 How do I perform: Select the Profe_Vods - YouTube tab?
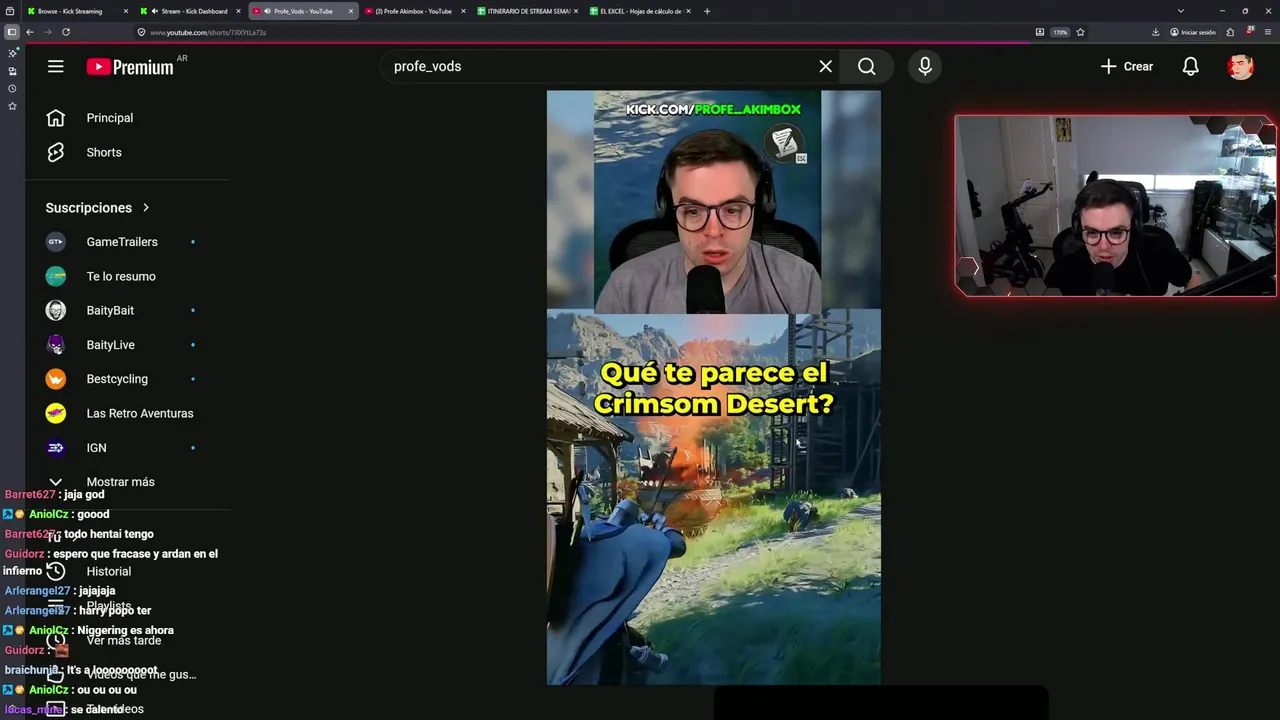(303, 11)
